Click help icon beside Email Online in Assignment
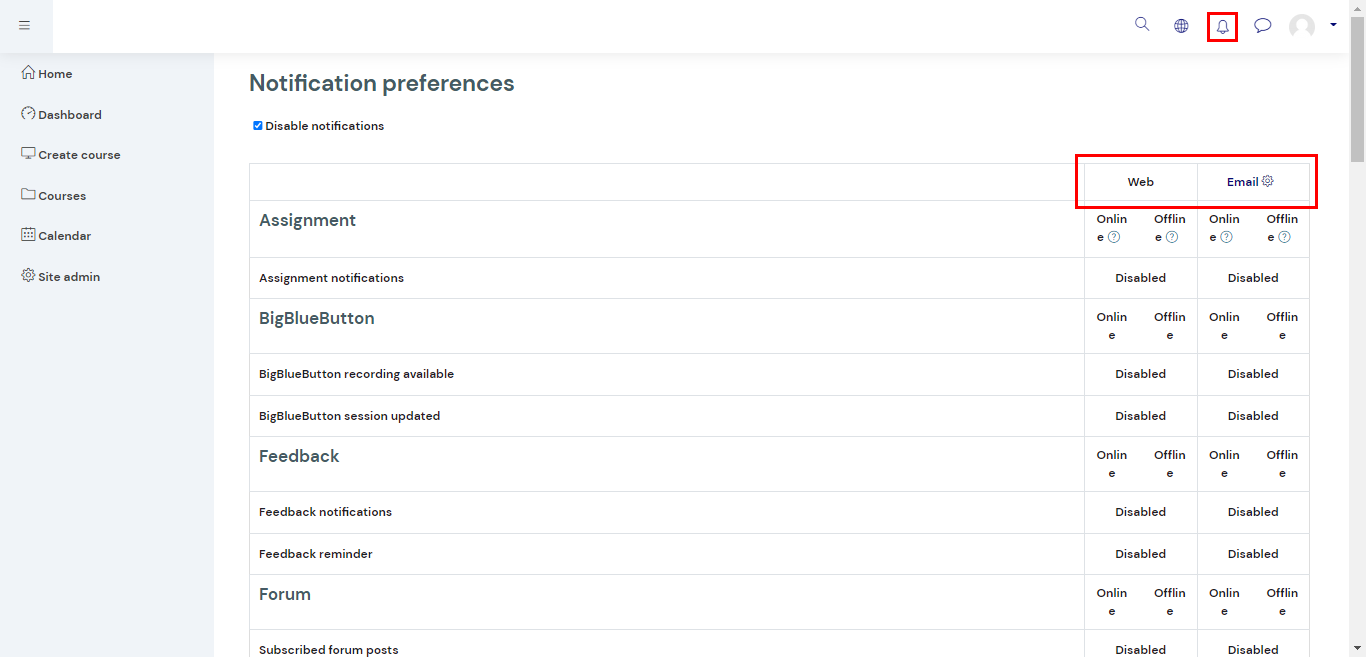Image resolution: width=1366 pixels, height=657 pixels. tap(1226, 237)
